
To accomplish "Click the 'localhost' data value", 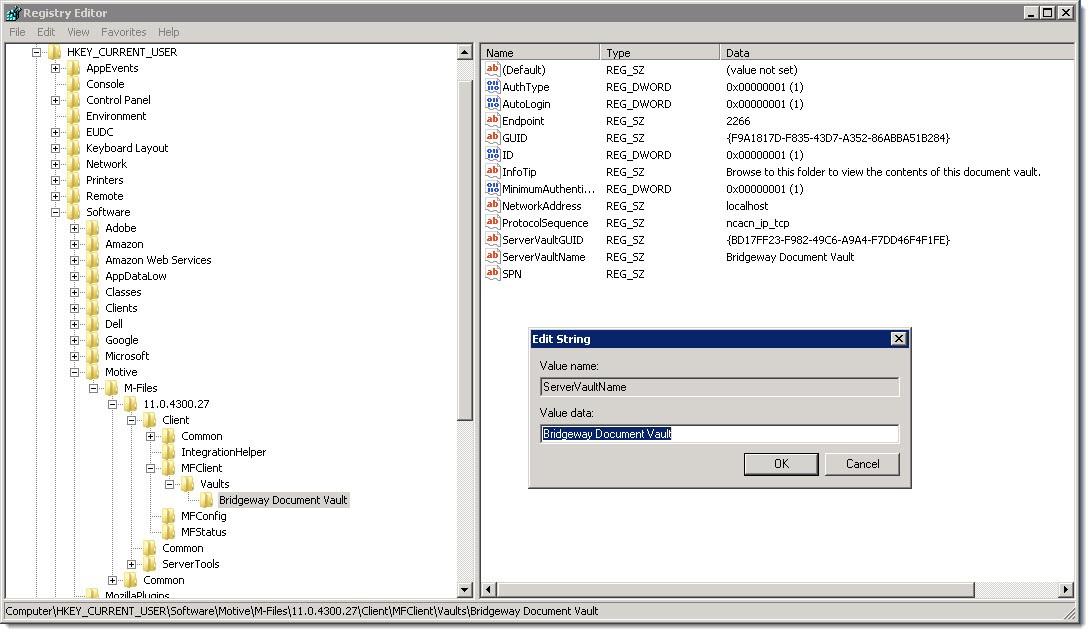I will tap(747, 206).
